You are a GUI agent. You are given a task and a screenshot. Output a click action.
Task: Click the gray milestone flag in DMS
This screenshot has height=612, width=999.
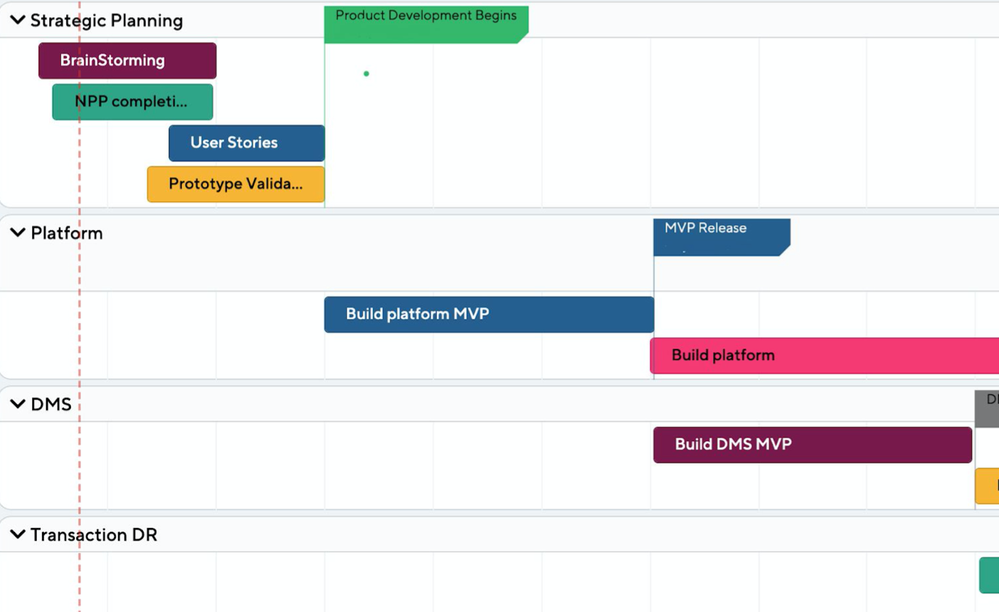click(x=987, y=408)
